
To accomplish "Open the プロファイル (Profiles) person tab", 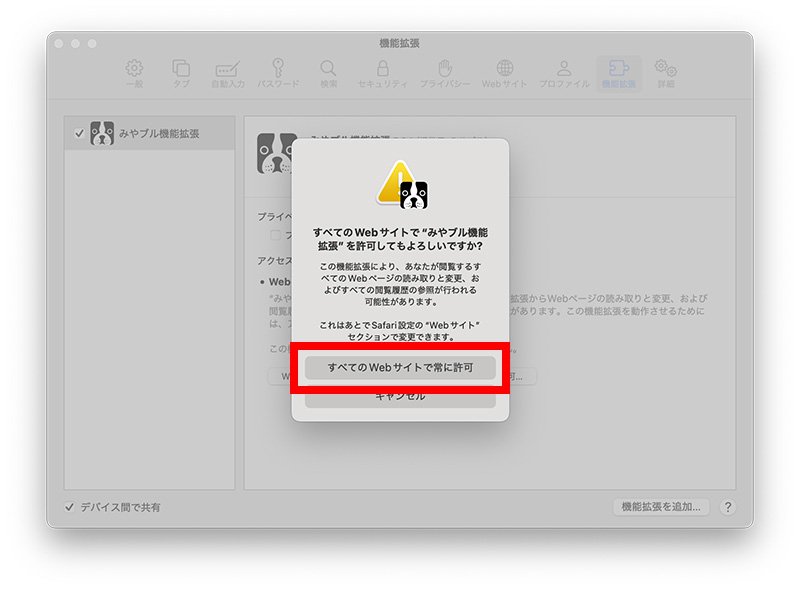I will click(x=564, y=73).
